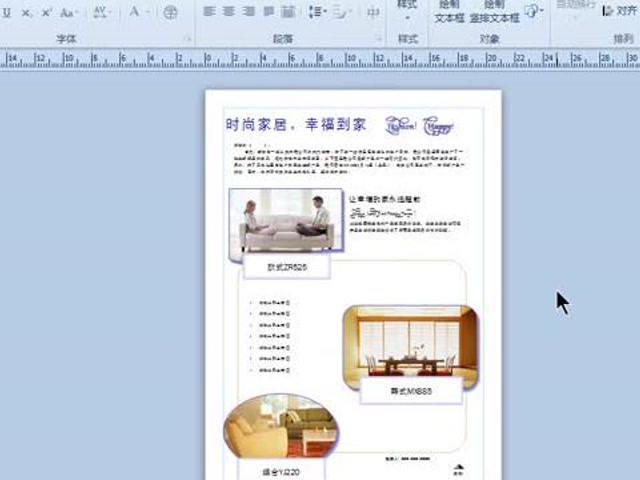640x480 pixels.
Task: Open the shapes dropdown in 对象 group
Action: (x=534, y=11)
